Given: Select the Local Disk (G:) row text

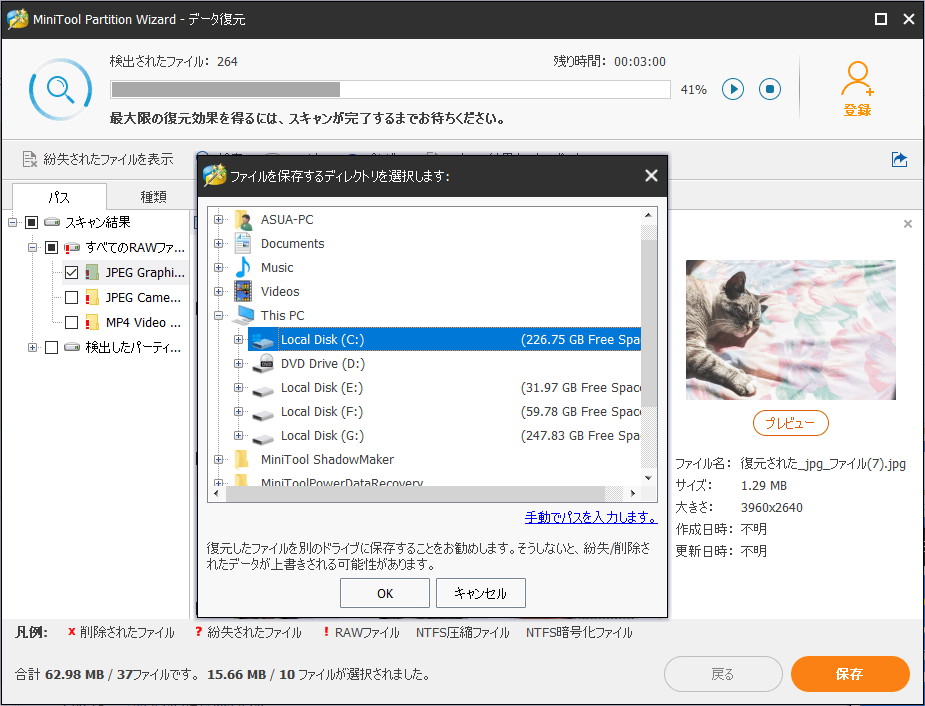Looking at the screenshot, I should pyautogui.click(x=322, y=436).
